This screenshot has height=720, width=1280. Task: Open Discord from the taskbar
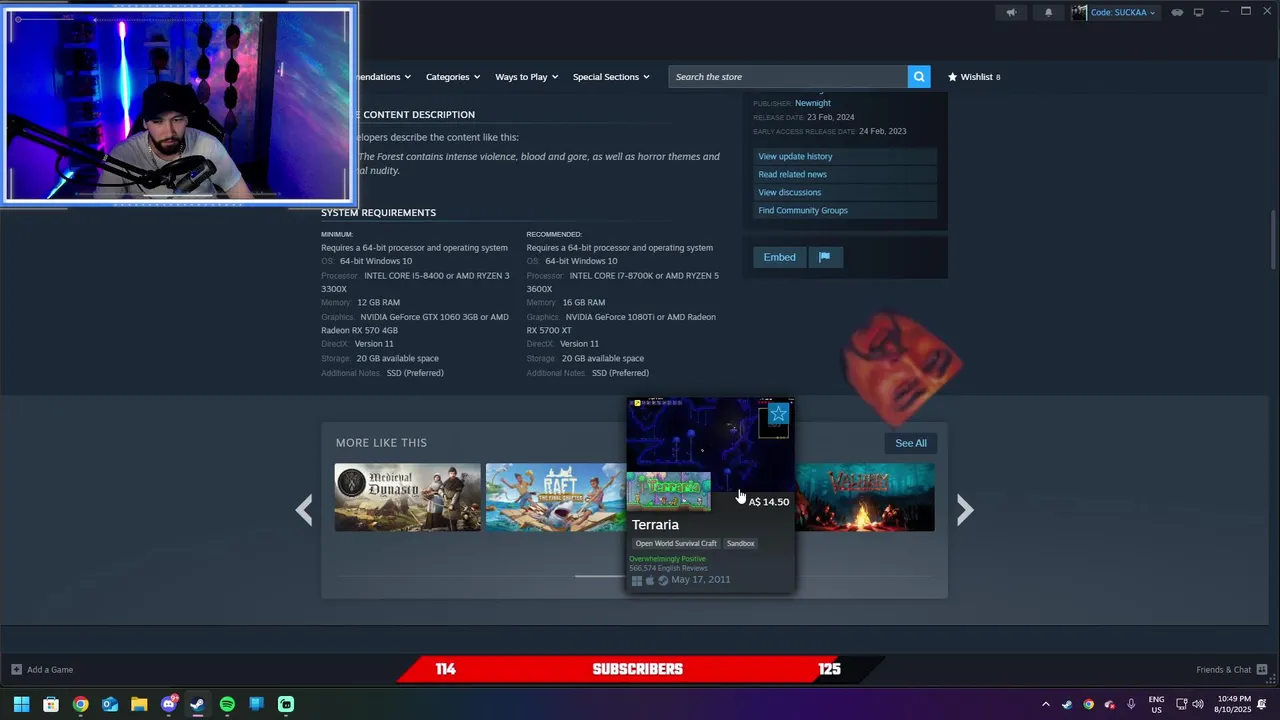point(169,704)
